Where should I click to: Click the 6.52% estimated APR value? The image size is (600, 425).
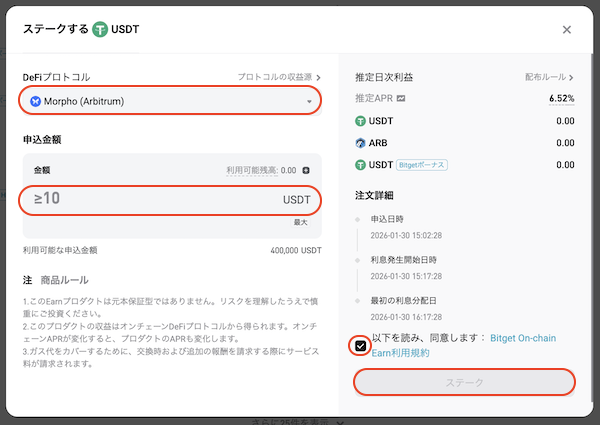(x=561, y=99)
